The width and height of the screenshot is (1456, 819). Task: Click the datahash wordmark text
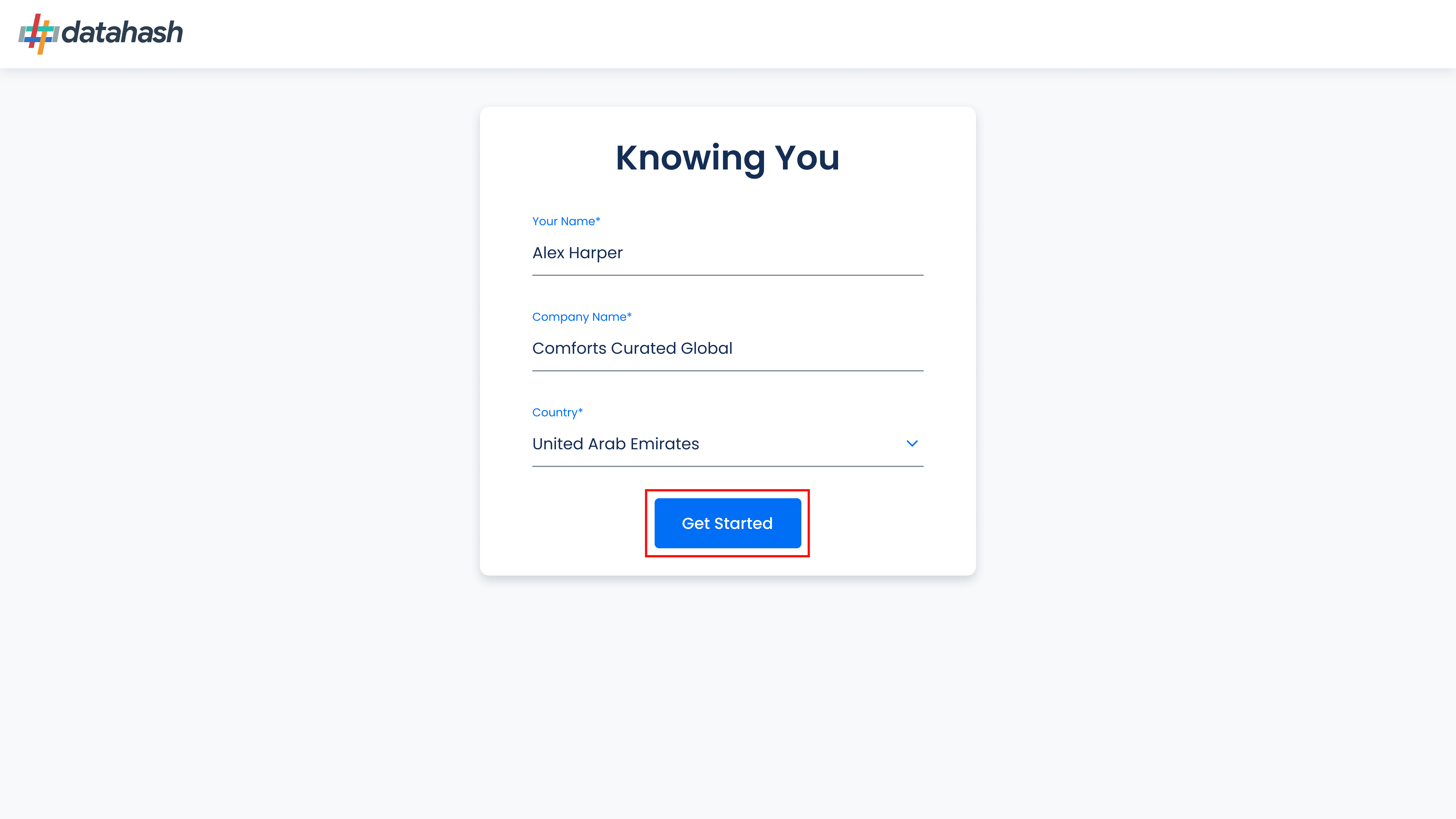[x=122, y=32]
